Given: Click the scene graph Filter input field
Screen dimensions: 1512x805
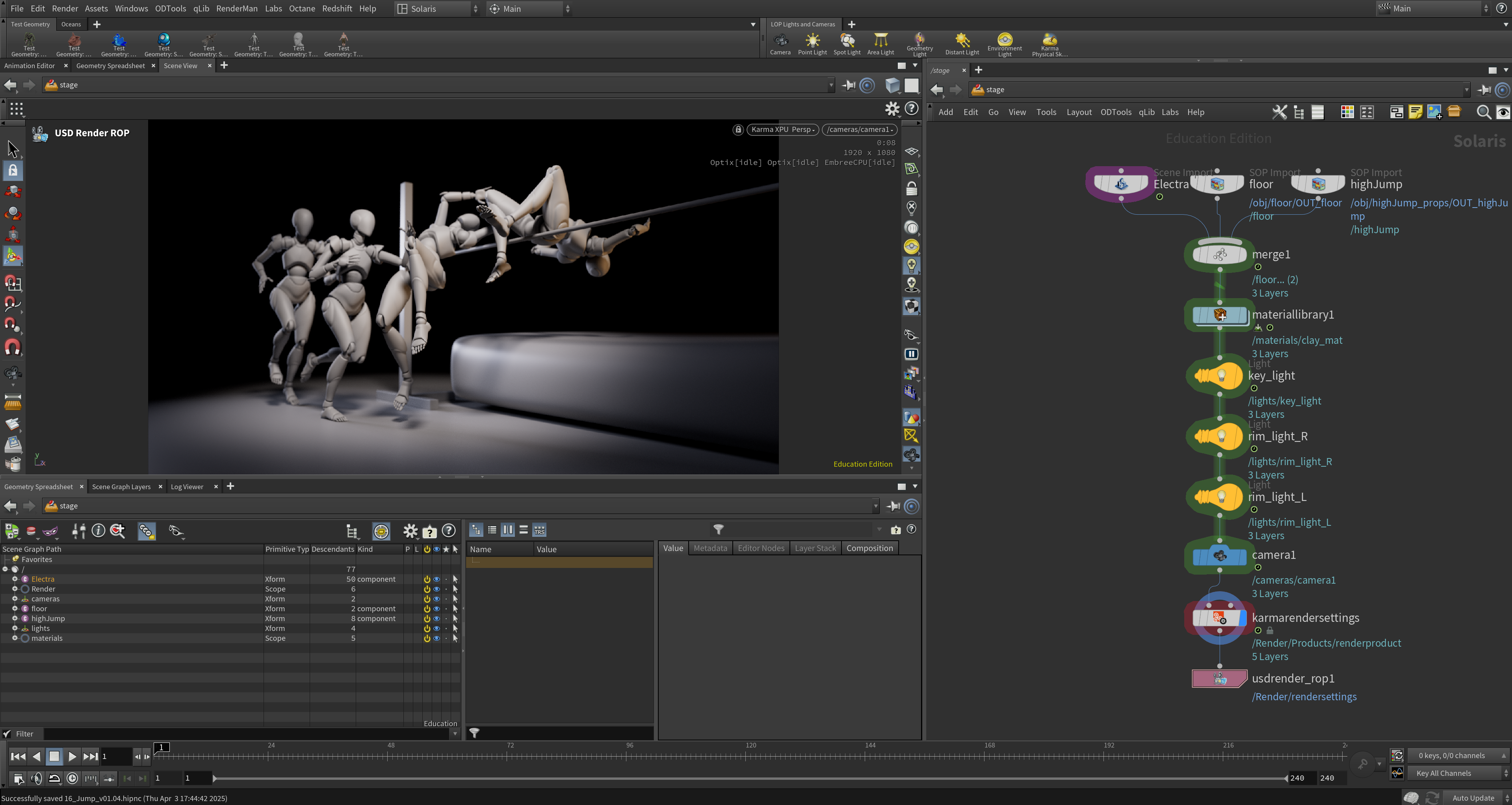Looking at the screenshot, I should 247,734.
